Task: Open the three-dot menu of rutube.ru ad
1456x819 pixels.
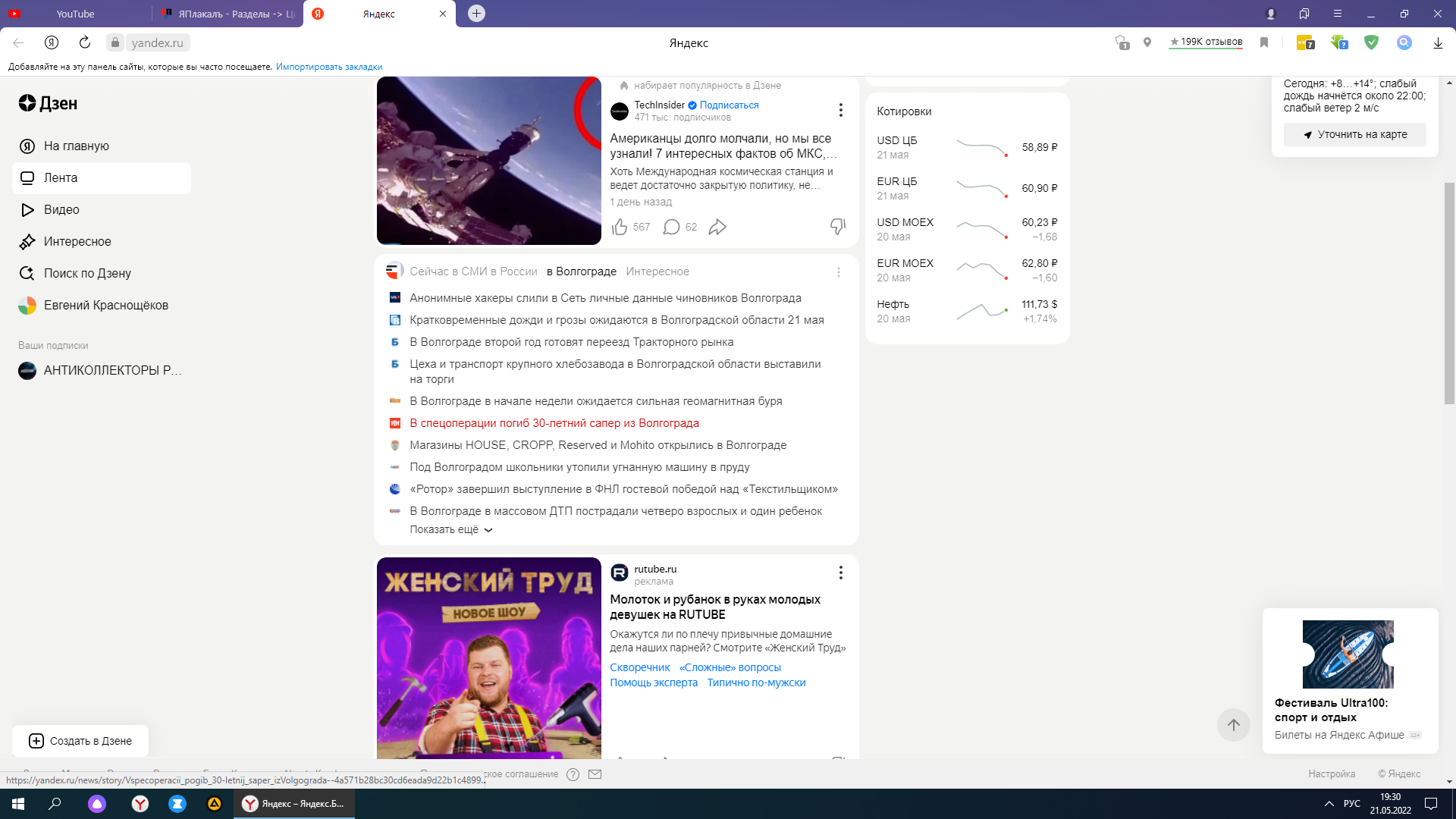Action: 840,573
